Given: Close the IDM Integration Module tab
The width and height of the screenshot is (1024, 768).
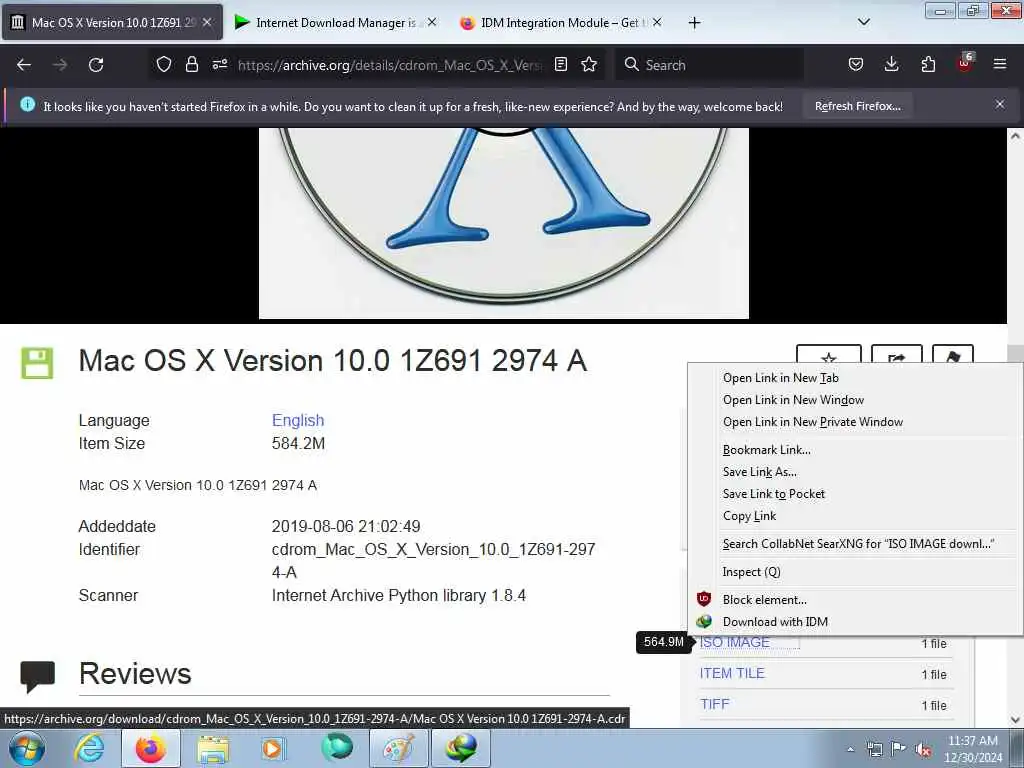Looking at the screenshot, I should [657, 22].
